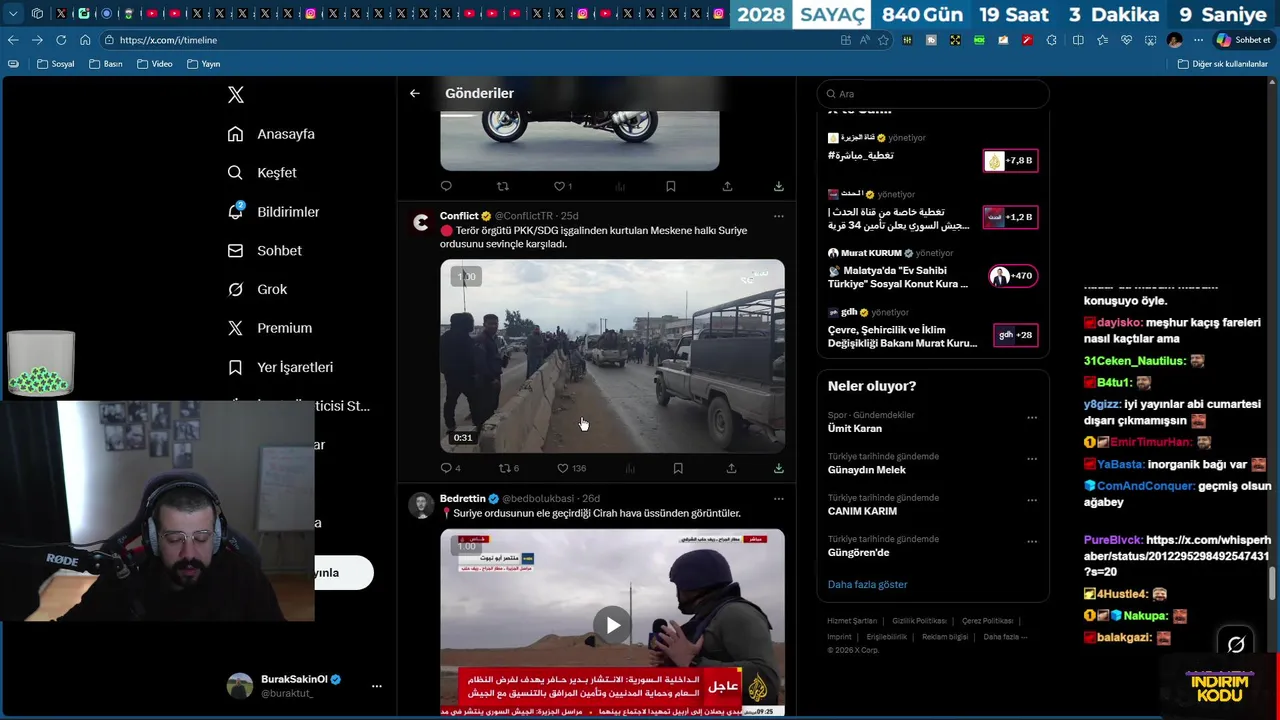The width and height of the screenshot is (1280, 720).
Task: Open Yer İşaretleri in sidebar
Action: pyautogui.click(x=282, y=367)
